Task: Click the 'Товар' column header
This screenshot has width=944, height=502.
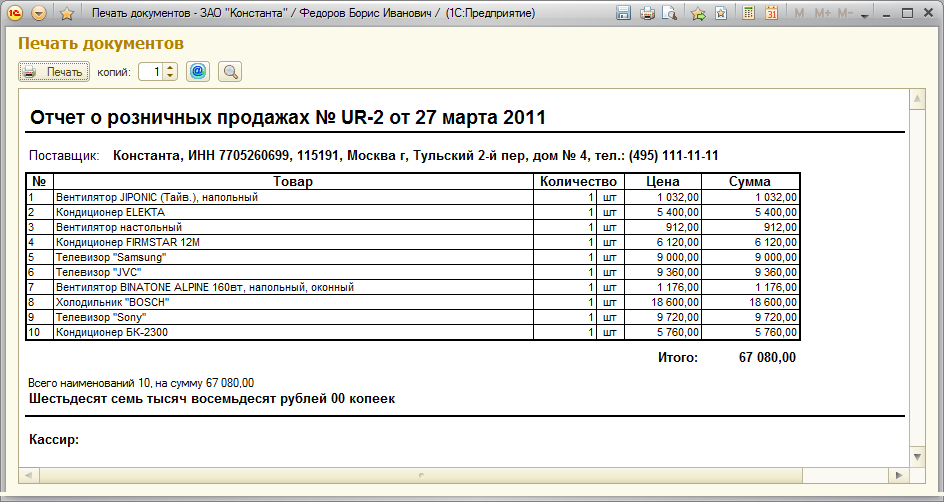Action: (x=293, y=181)
